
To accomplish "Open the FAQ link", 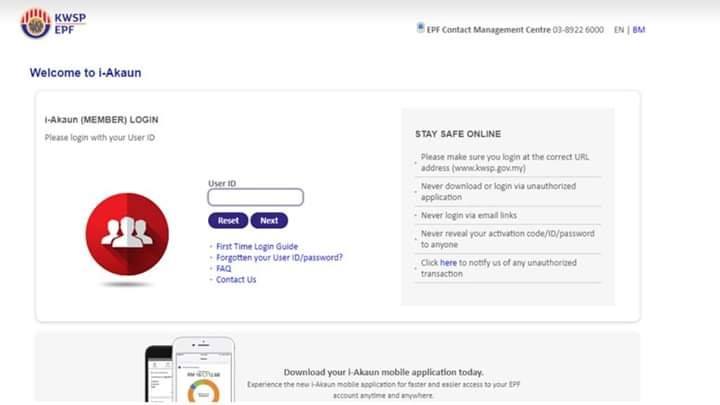I will 224,269.
